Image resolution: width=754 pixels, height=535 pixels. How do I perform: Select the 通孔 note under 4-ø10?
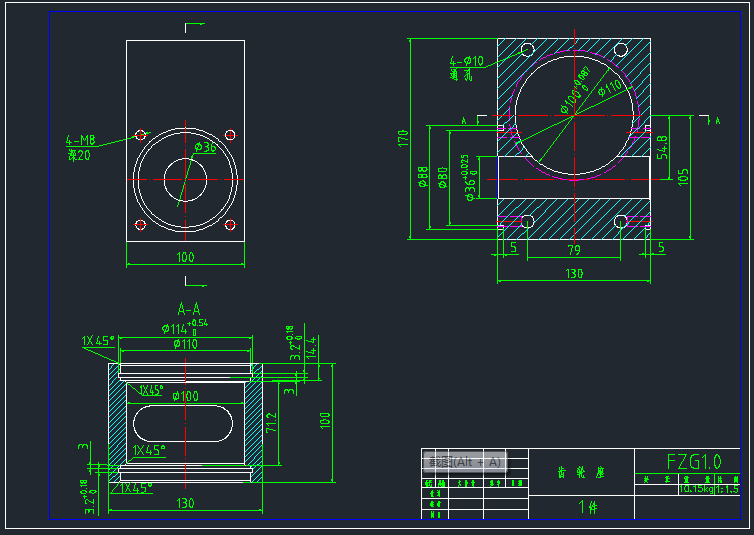(x=461, y=75)
